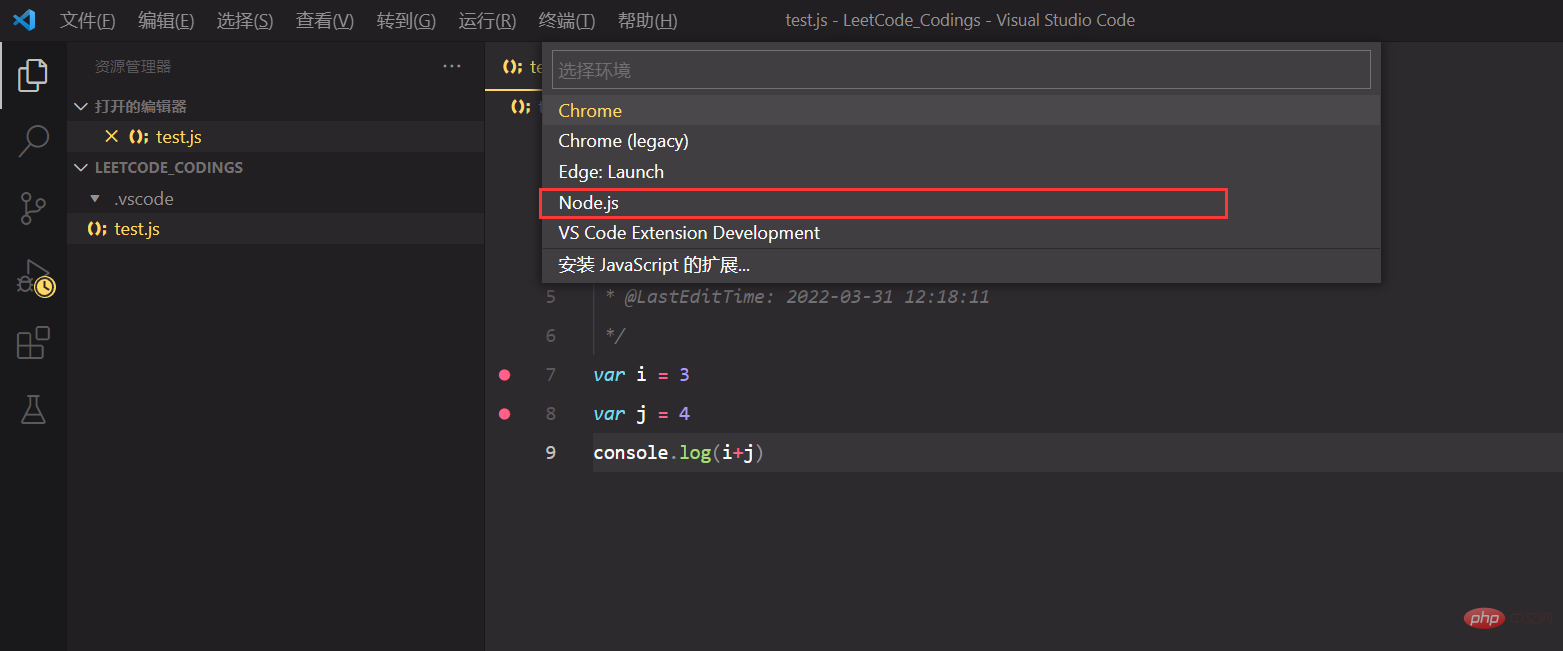Open the Explorer view in activity bar
This screenshot has width=1563, height=651.
[x=33, y=75]
